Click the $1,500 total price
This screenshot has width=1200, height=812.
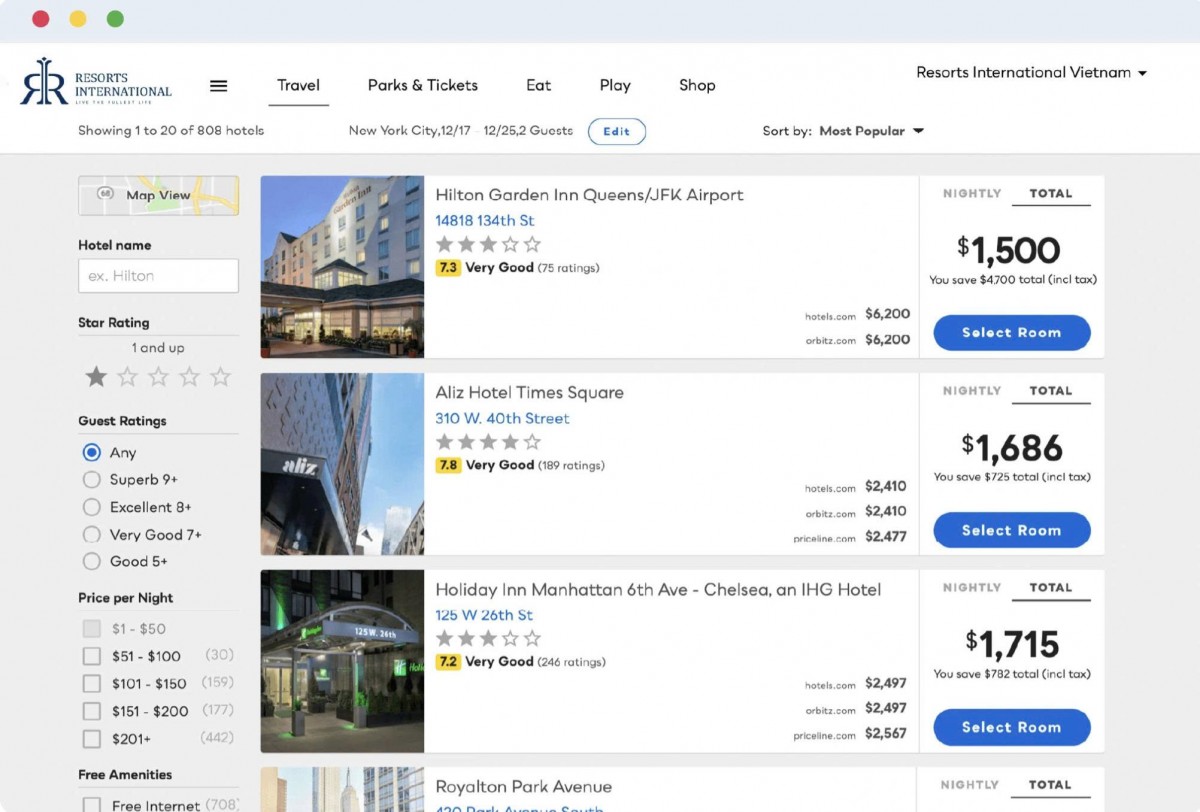(1009, 250)
